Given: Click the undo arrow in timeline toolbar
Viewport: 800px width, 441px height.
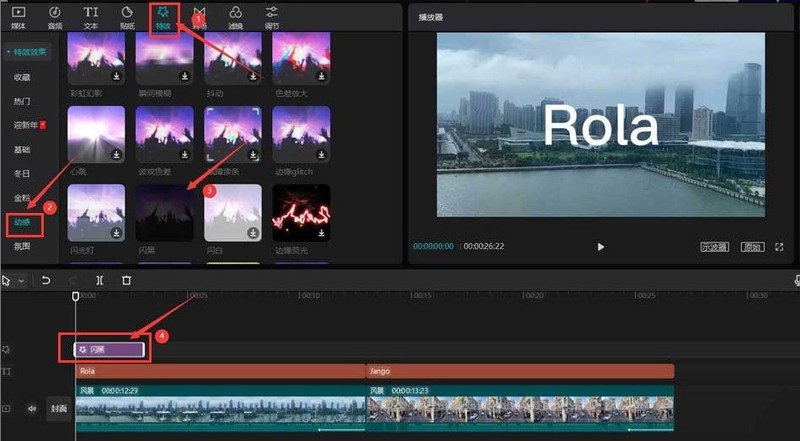Looking at the screenshot, I should (46, 281).
